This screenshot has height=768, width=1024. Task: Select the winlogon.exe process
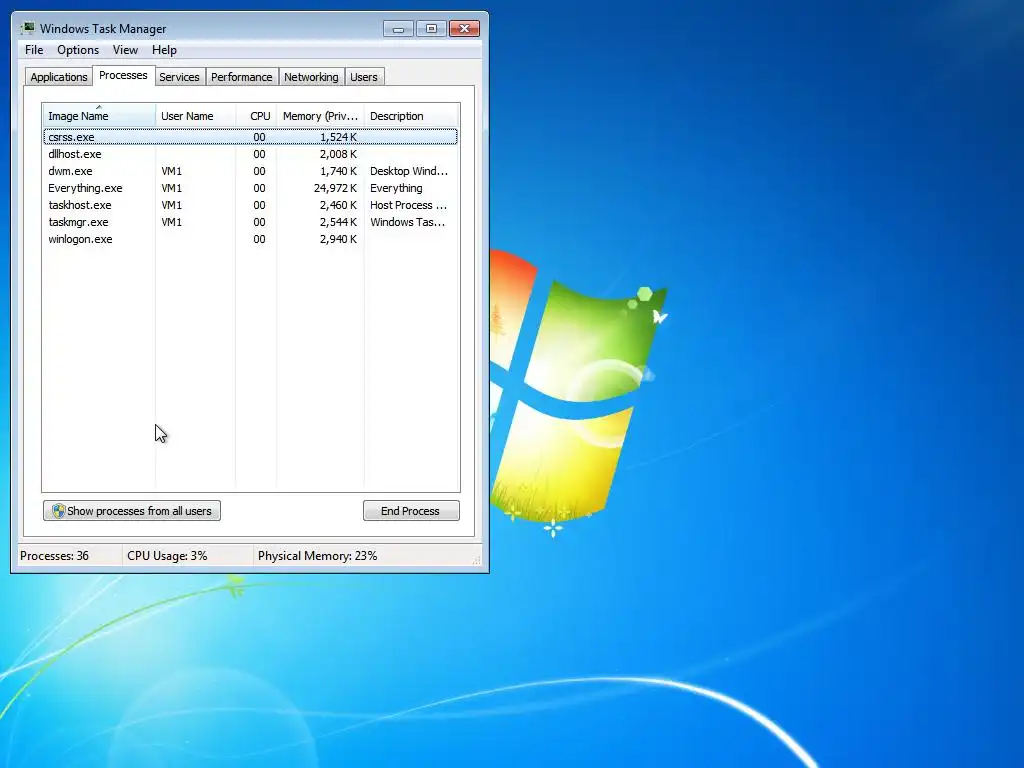click(250, 239)
